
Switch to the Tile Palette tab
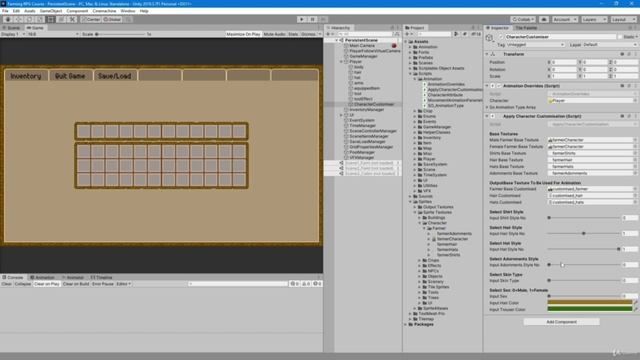pos(526,28)
